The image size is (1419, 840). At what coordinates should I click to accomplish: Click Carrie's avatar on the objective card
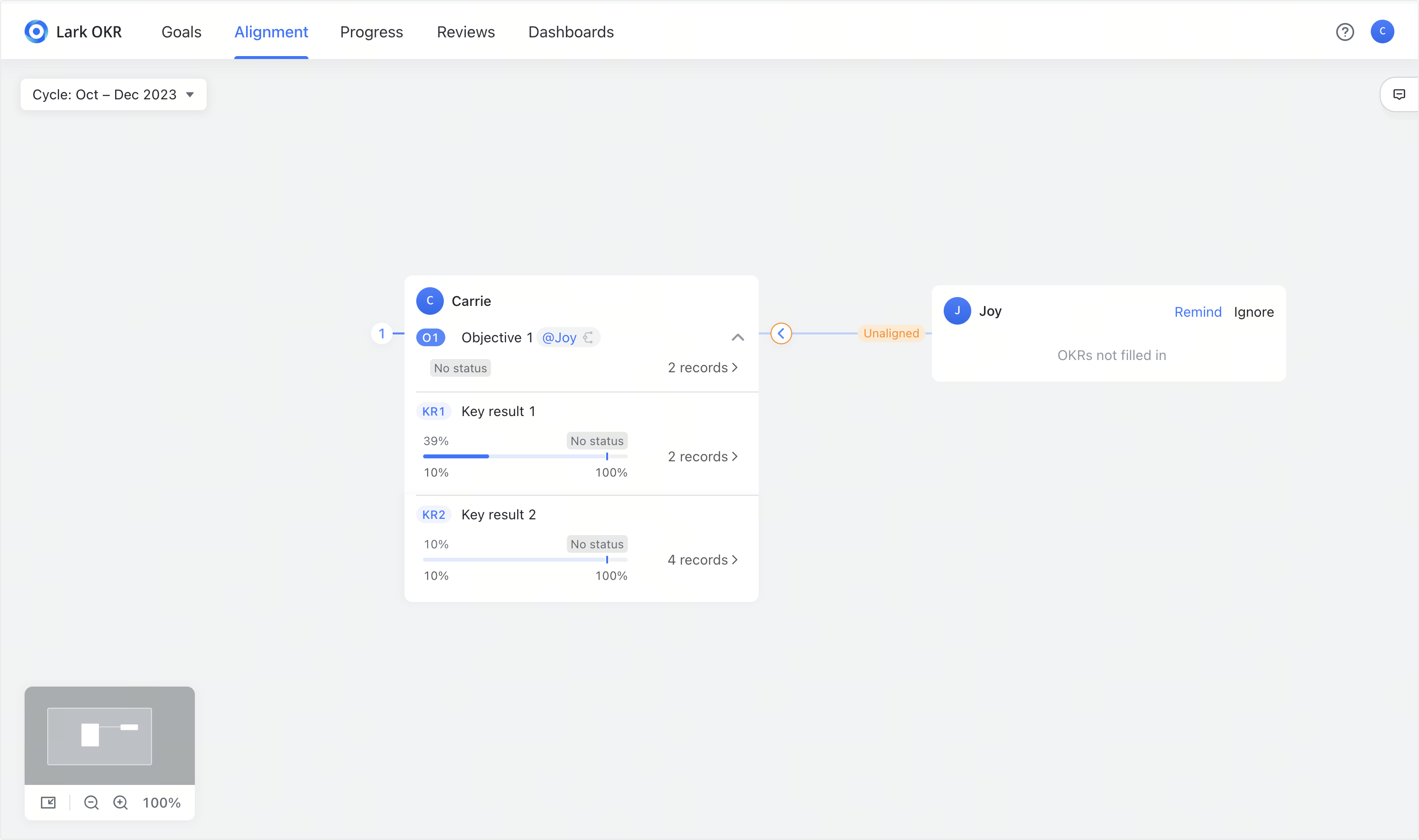click(x=430, y=300)
